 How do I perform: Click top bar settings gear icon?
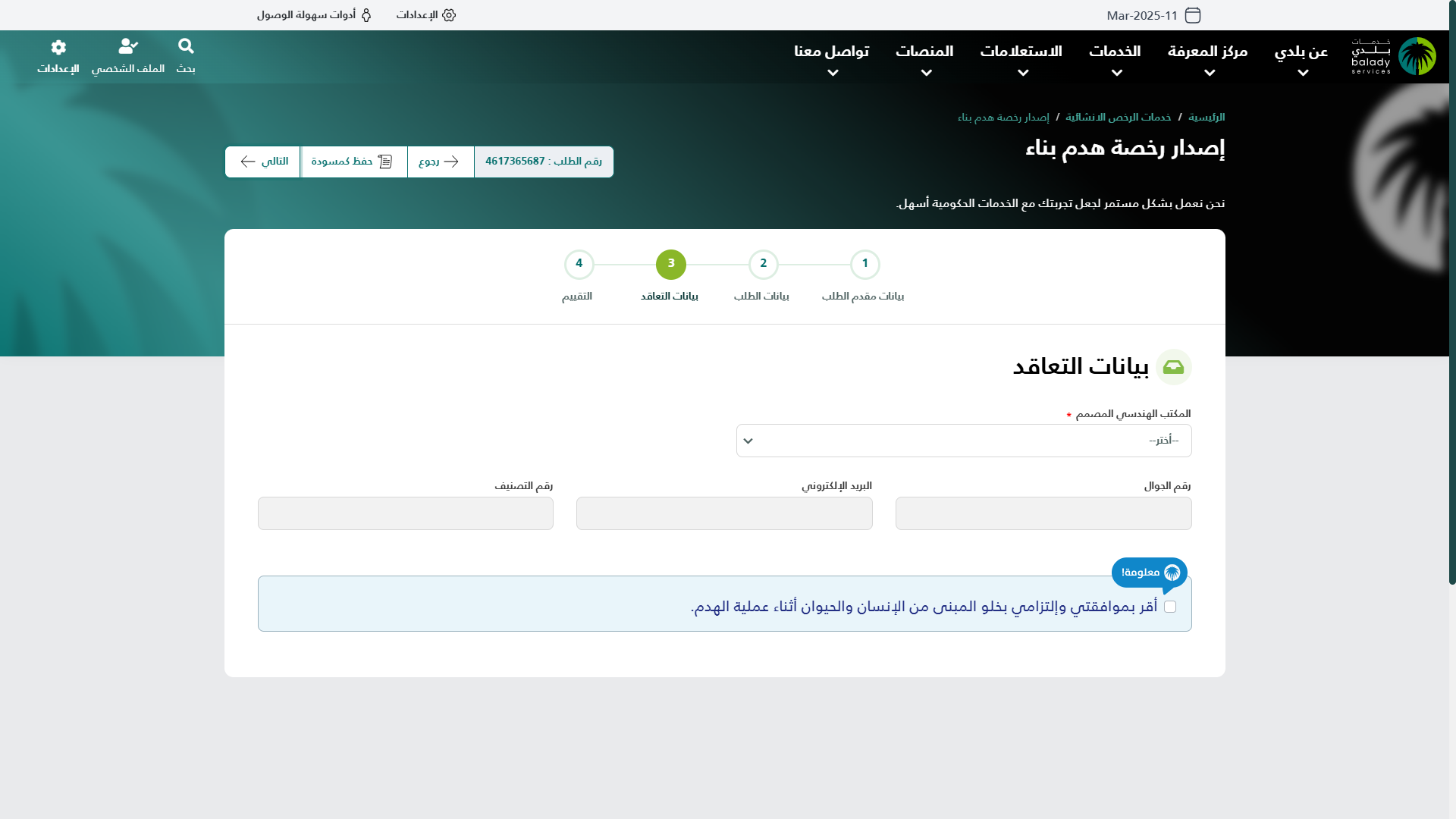pos(449,15)
